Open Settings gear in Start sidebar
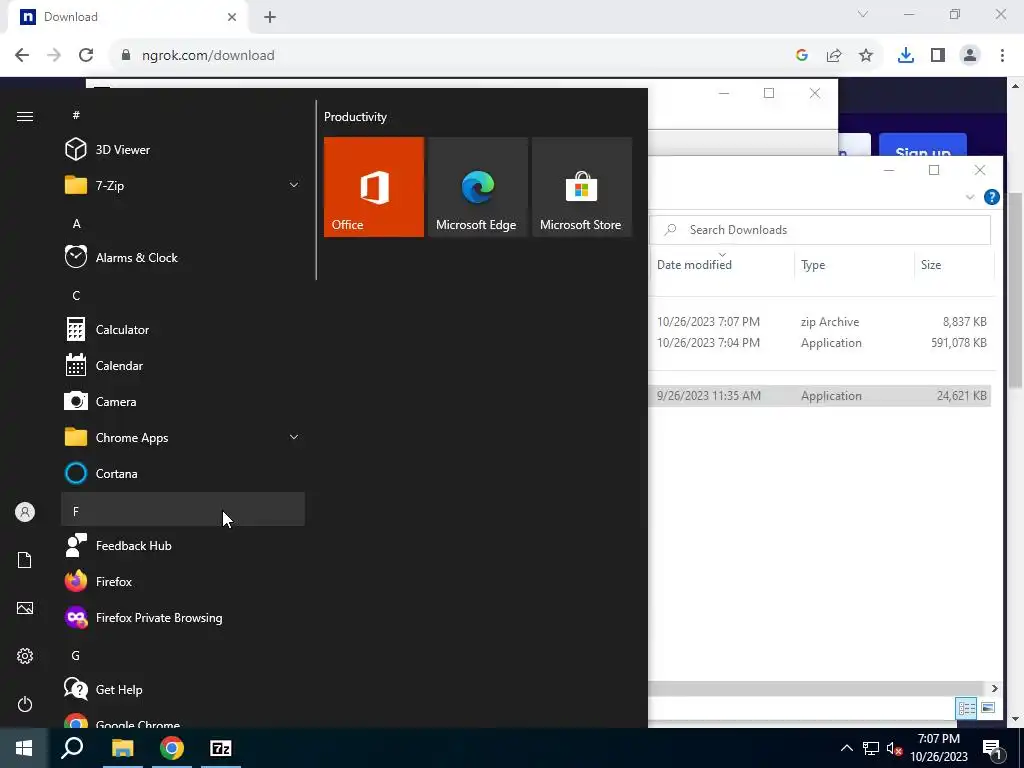Viewport: 1024px width, 768px height. point(25,656)
